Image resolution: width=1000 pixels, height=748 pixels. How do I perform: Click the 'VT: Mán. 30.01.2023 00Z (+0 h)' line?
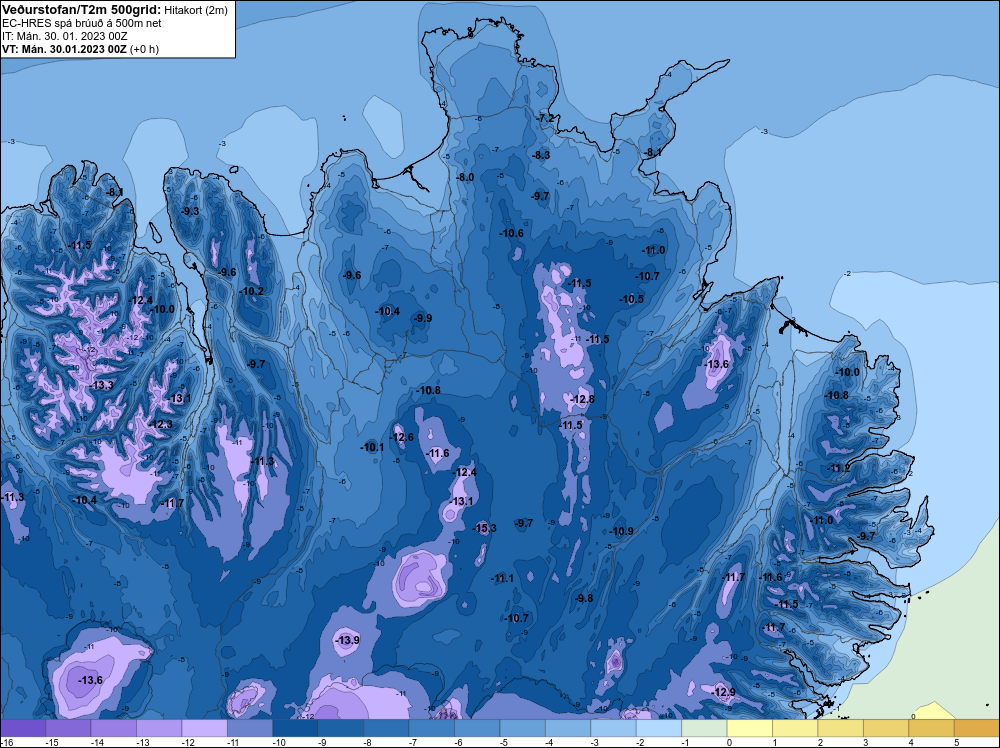coord(80,49)
